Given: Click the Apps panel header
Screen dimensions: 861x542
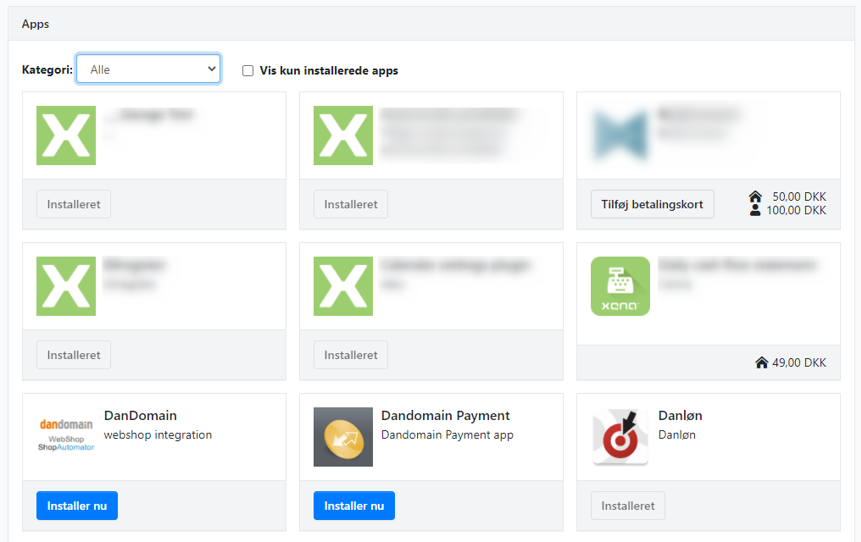Looking at the screenshot, I should click(x=35, y=23).
